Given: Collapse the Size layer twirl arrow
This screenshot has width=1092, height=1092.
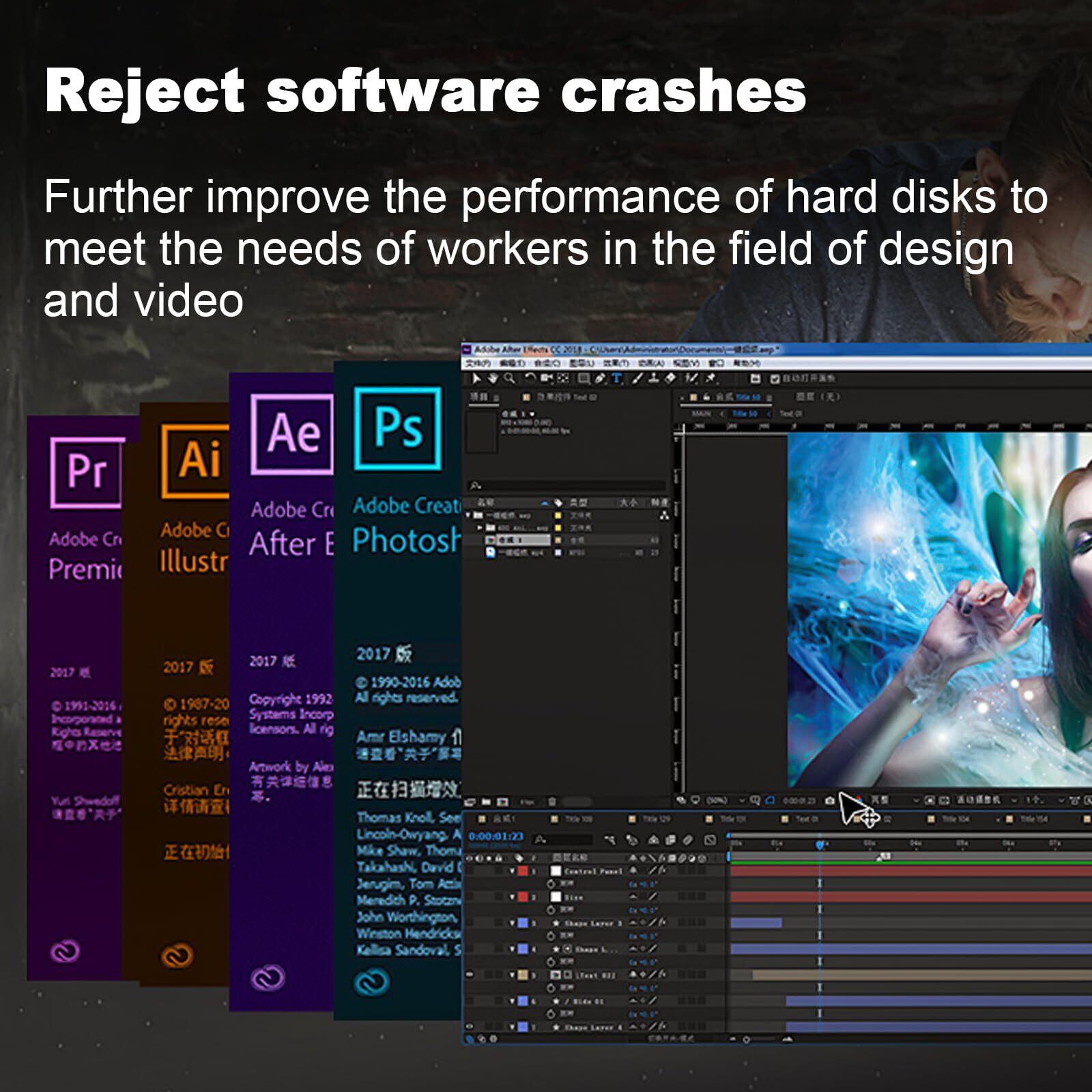Looking at the screenshot, I should click(x=512, y=897).
